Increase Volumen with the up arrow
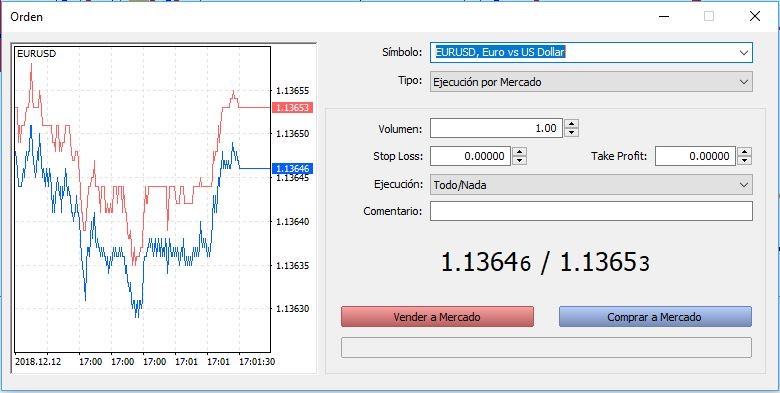The width and height of the screenshot is (780, 393). click(572, 124)
